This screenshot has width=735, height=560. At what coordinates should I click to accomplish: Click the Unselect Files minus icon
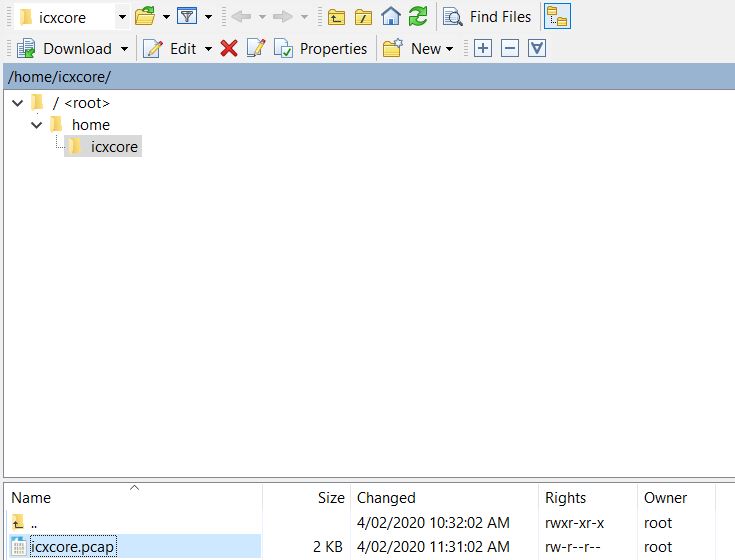[510, 48]
